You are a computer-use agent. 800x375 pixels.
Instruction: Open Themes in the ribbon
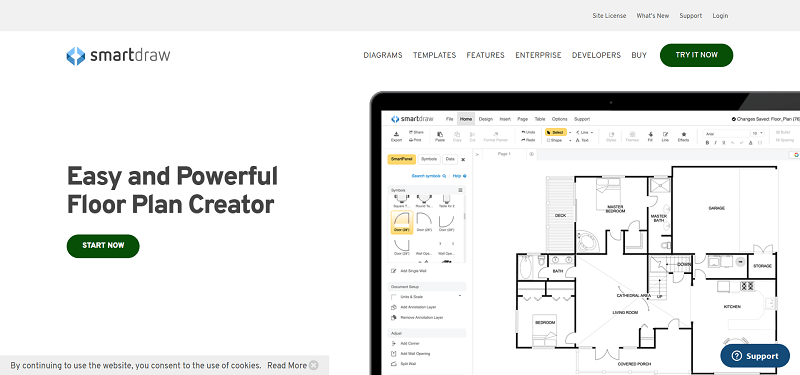pos(632,137)
